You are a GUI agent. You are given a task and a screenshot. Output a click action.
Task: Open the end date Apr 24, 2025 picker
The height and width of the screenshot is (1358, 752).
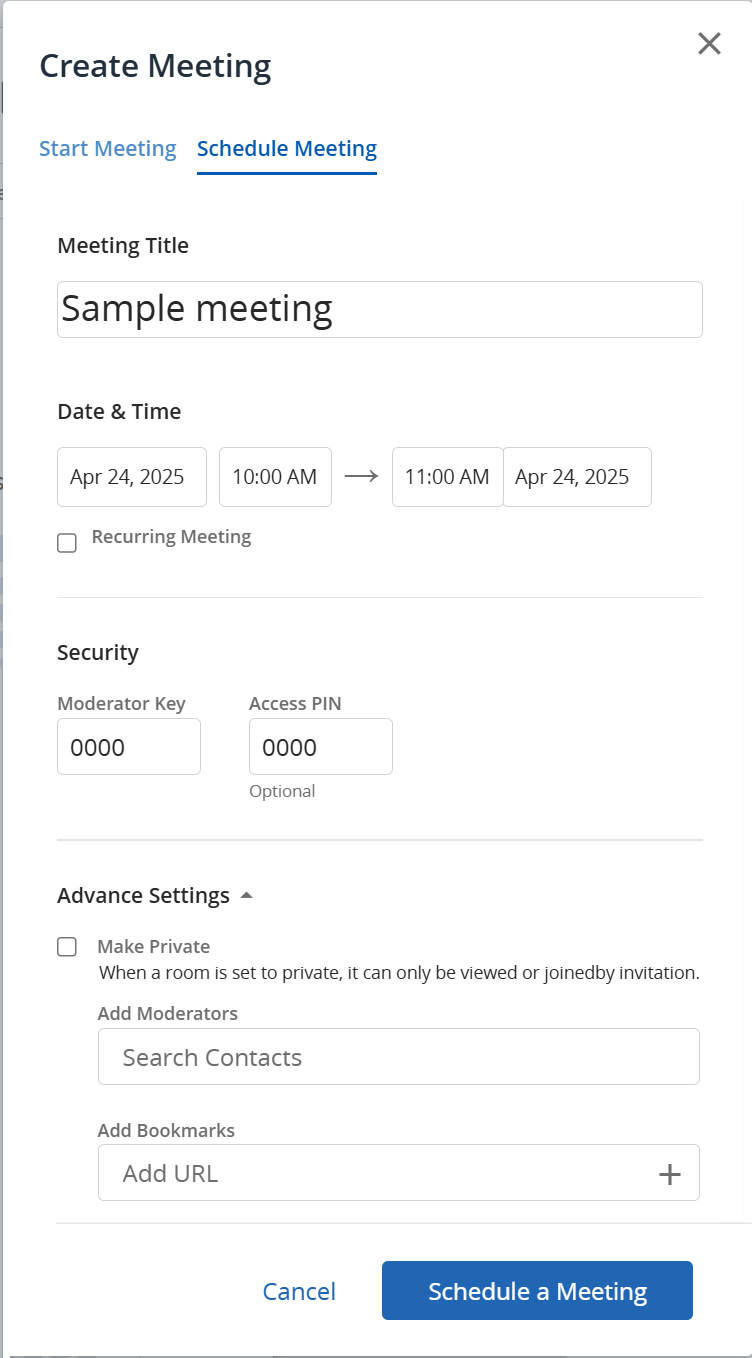tap(577, 477)
